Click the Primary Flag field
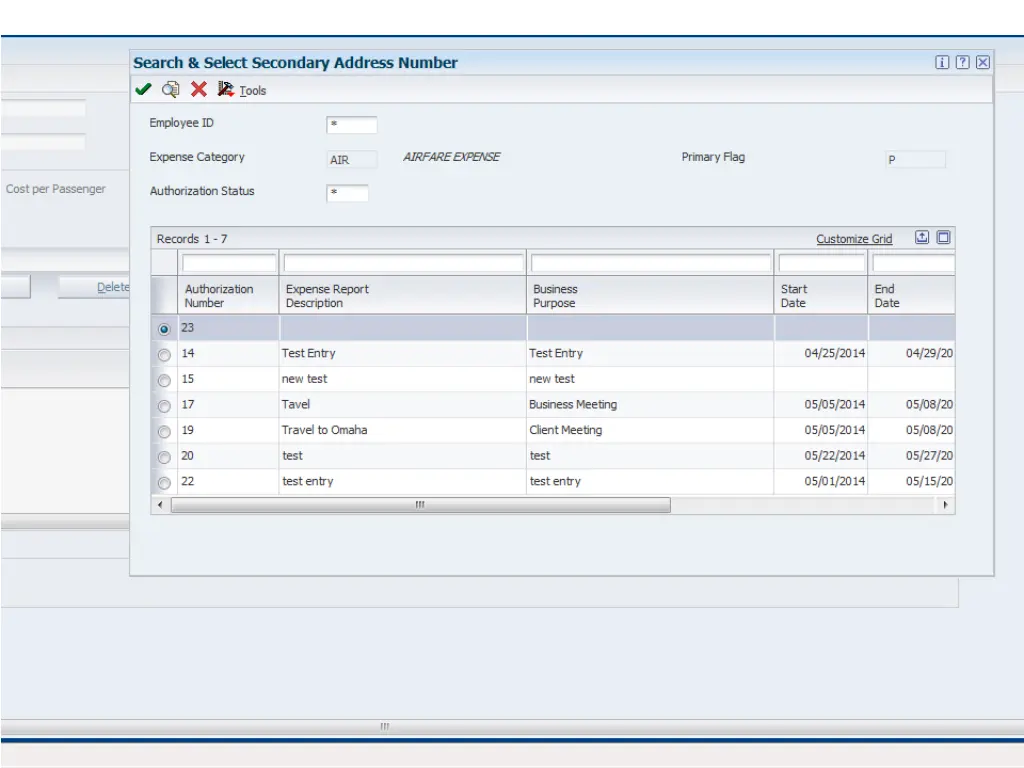 915,159
